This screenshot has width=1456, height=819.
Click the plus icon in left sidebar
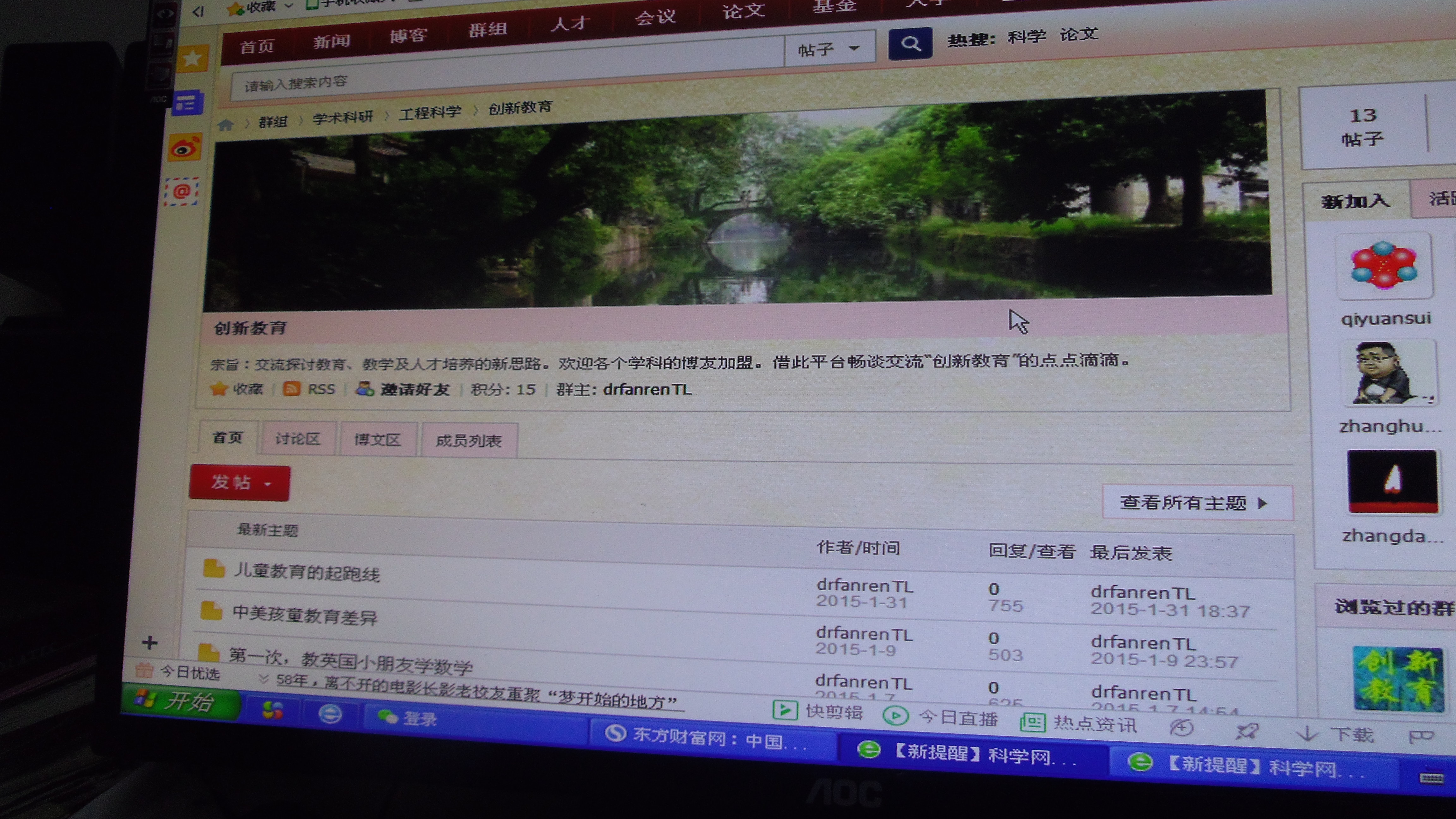coord(150,643)
